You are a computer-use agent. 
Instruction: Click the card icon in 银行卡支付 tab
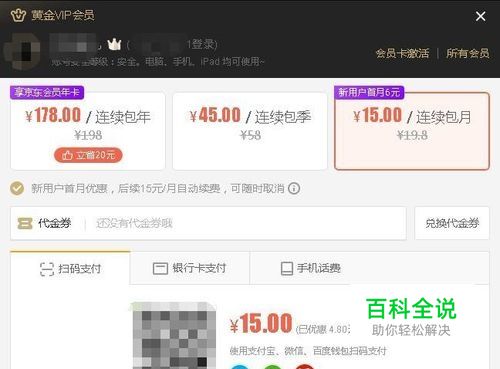[x=160, y=269]
